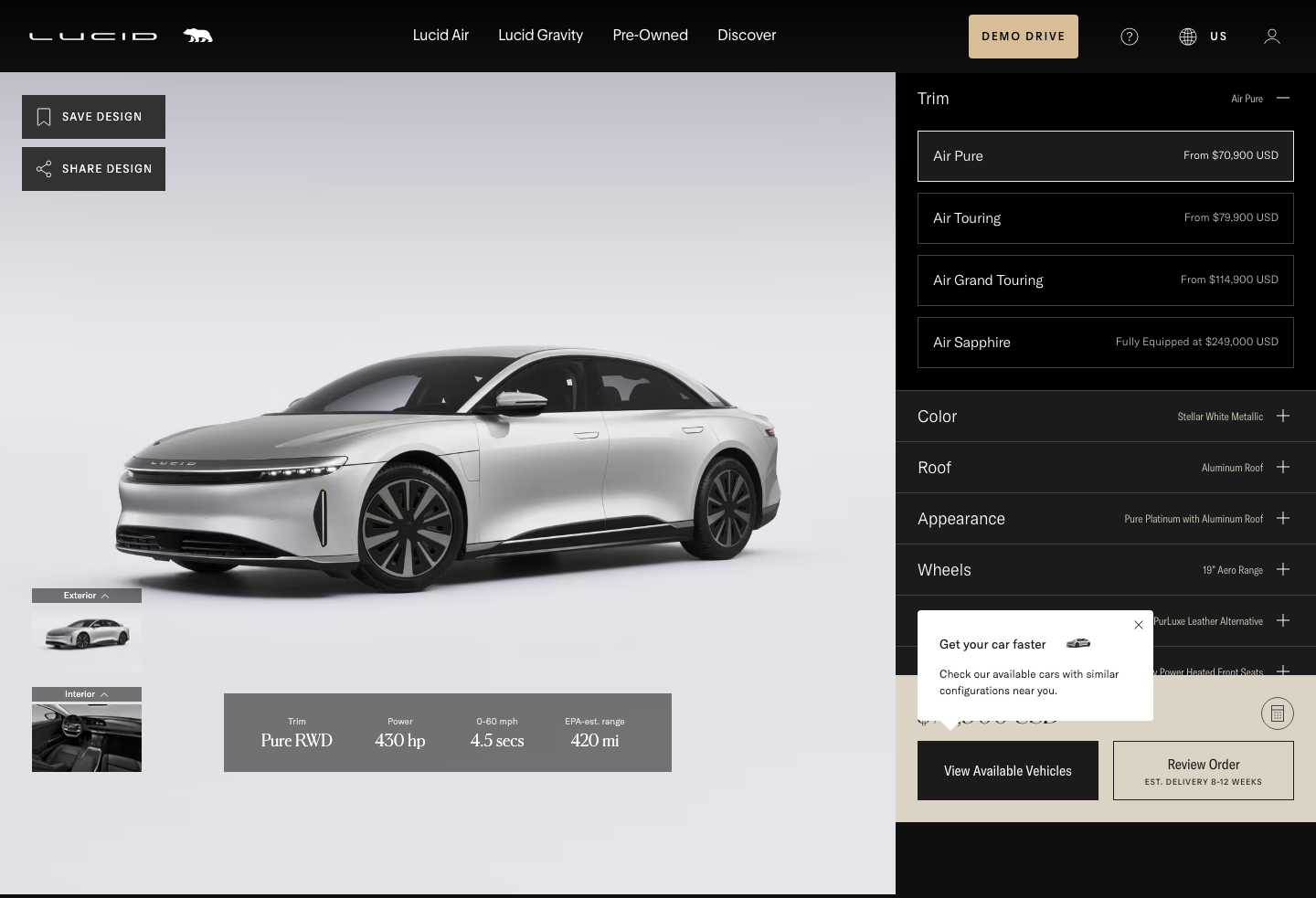This screenshot has height=898, width=1316.
Task: Click the '430 hp' power spec
Action: click(399, 740)
